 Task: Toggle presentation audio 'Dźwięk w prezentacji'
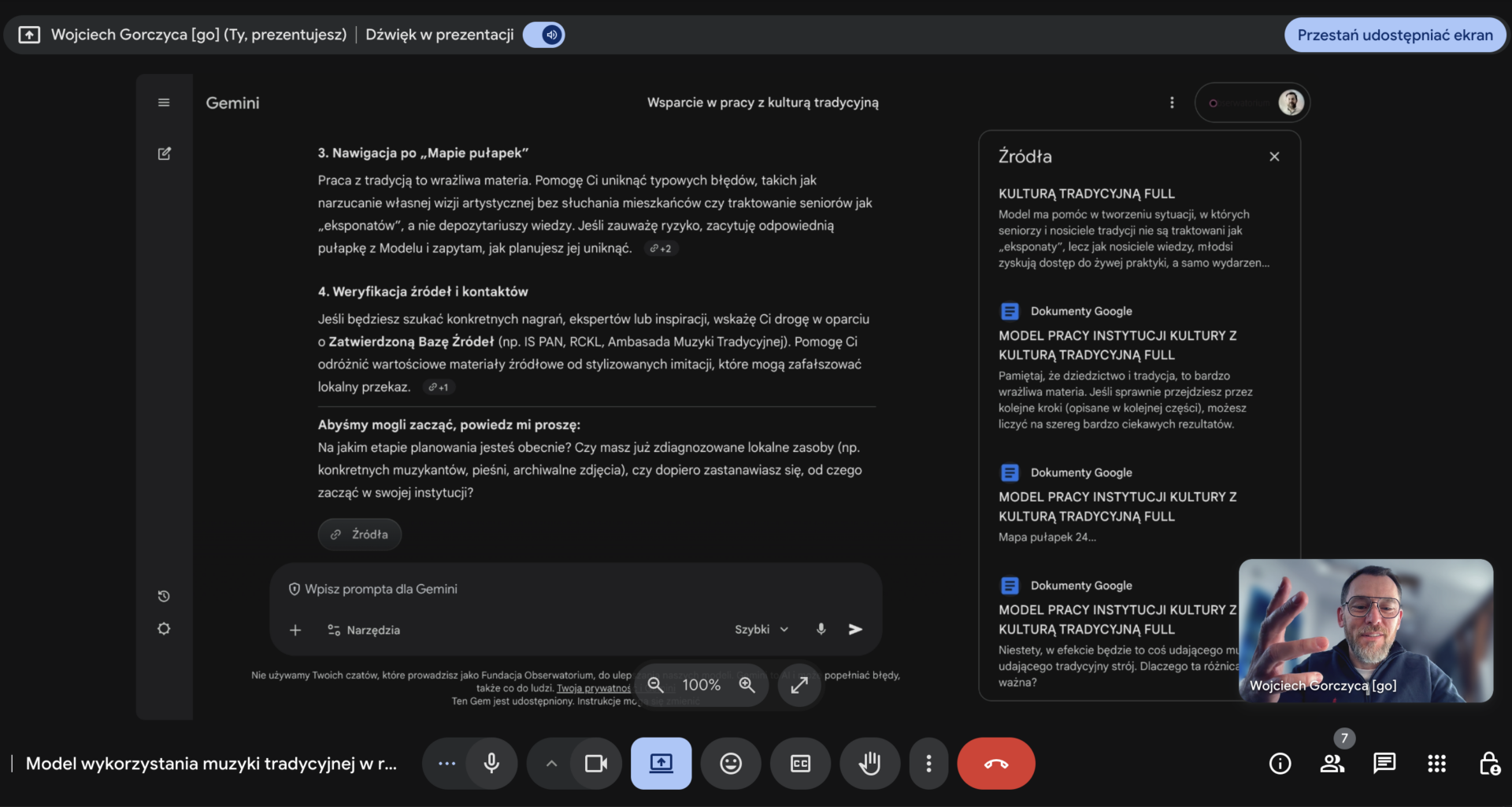pyautogui.click(x=544, y=35)
